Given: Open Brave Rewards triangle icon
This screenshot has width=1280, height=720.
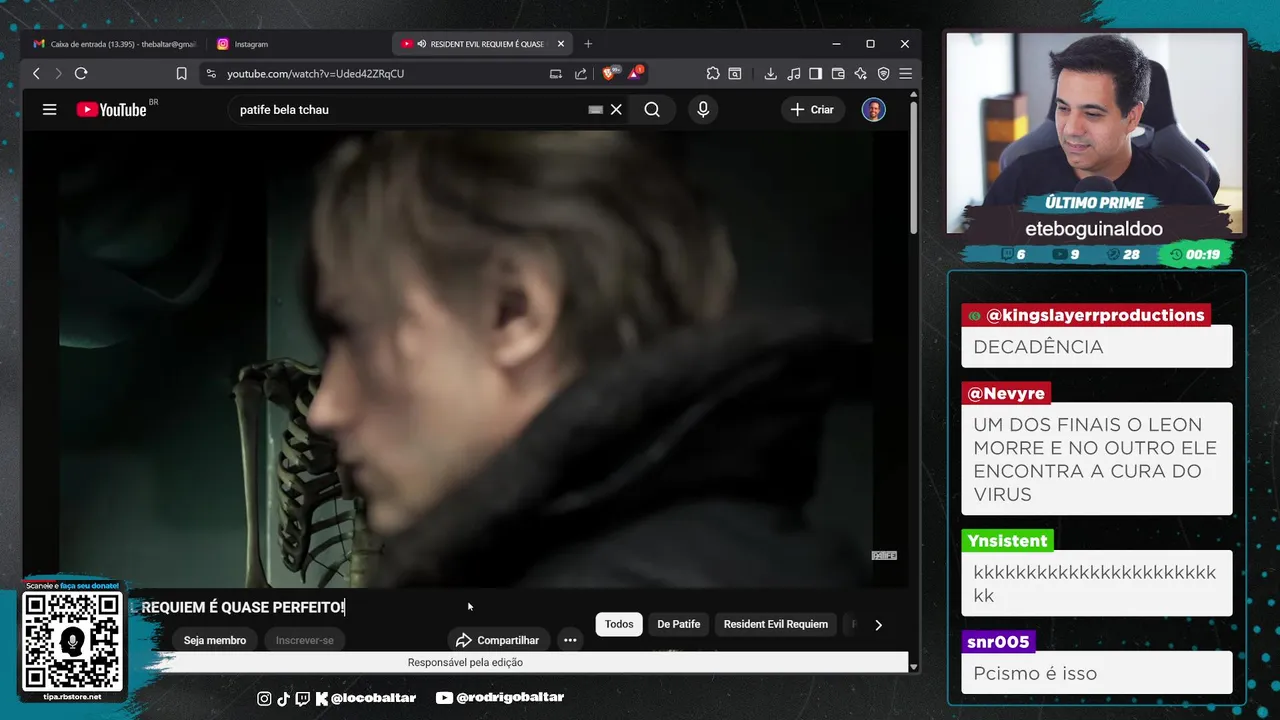Looking at the screenshot, I should pyautogui.click(x=634, y=73).
